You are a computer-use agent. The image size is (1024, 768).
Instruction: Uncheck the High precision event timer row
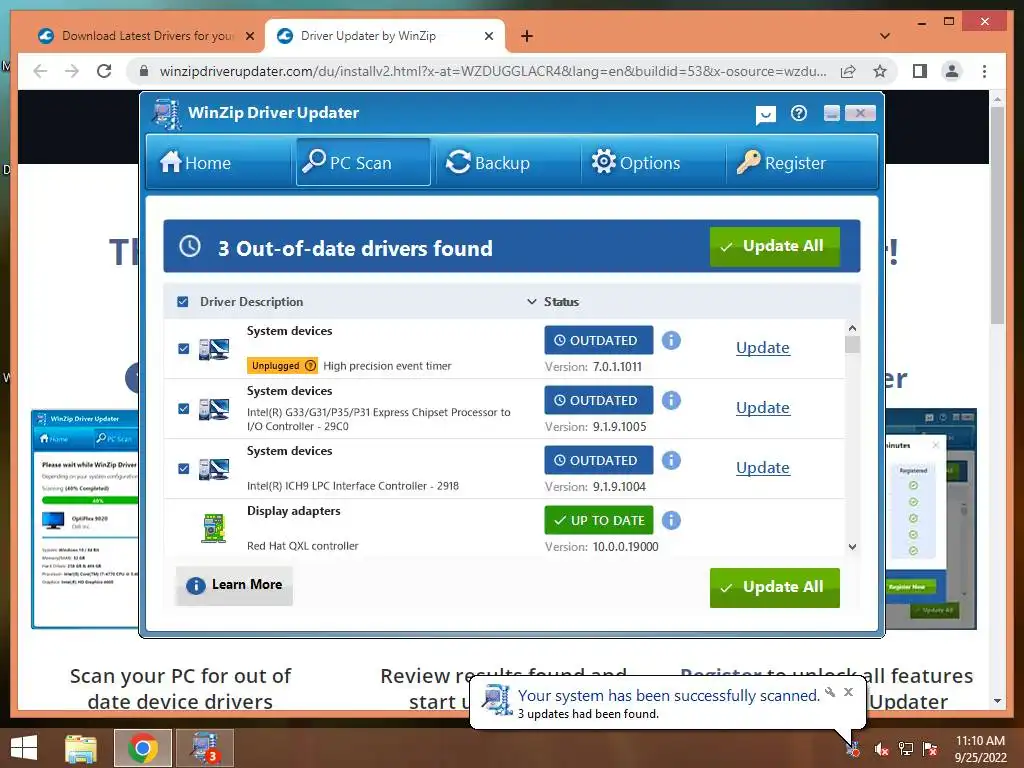pyautogui.click(x=184, y=349)
